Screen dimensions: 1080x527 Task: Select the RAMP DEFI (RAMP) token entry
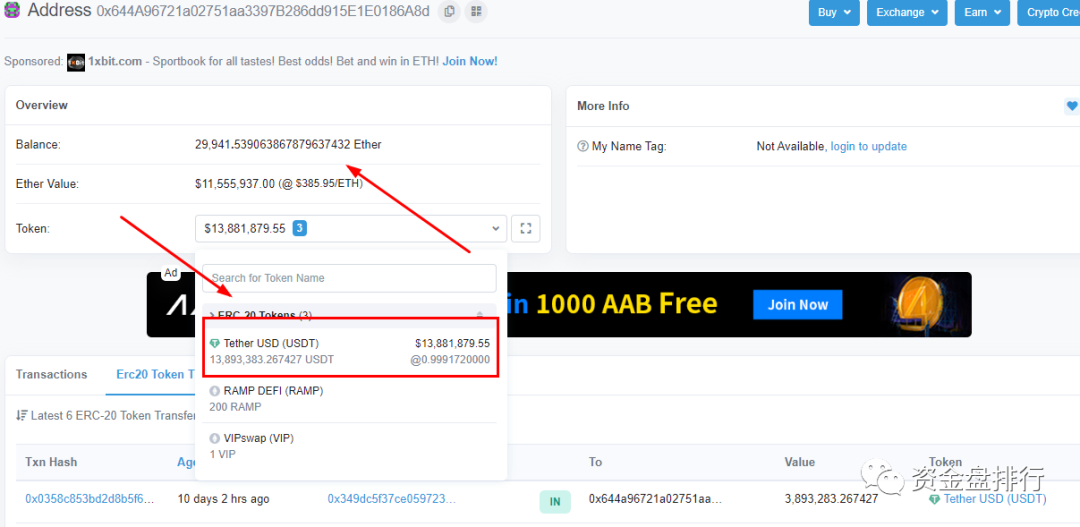point(349,399)
